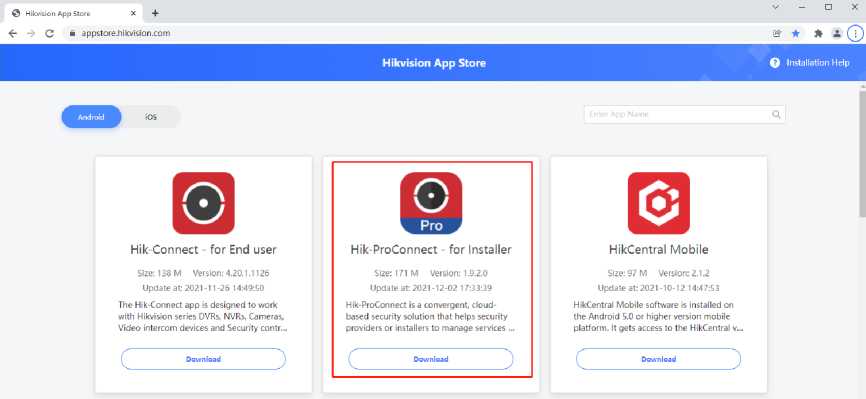Image resolution: width=866 pixels, height=399 pixels.
Task: Open the Installation Help link
Action: [818, 63]
